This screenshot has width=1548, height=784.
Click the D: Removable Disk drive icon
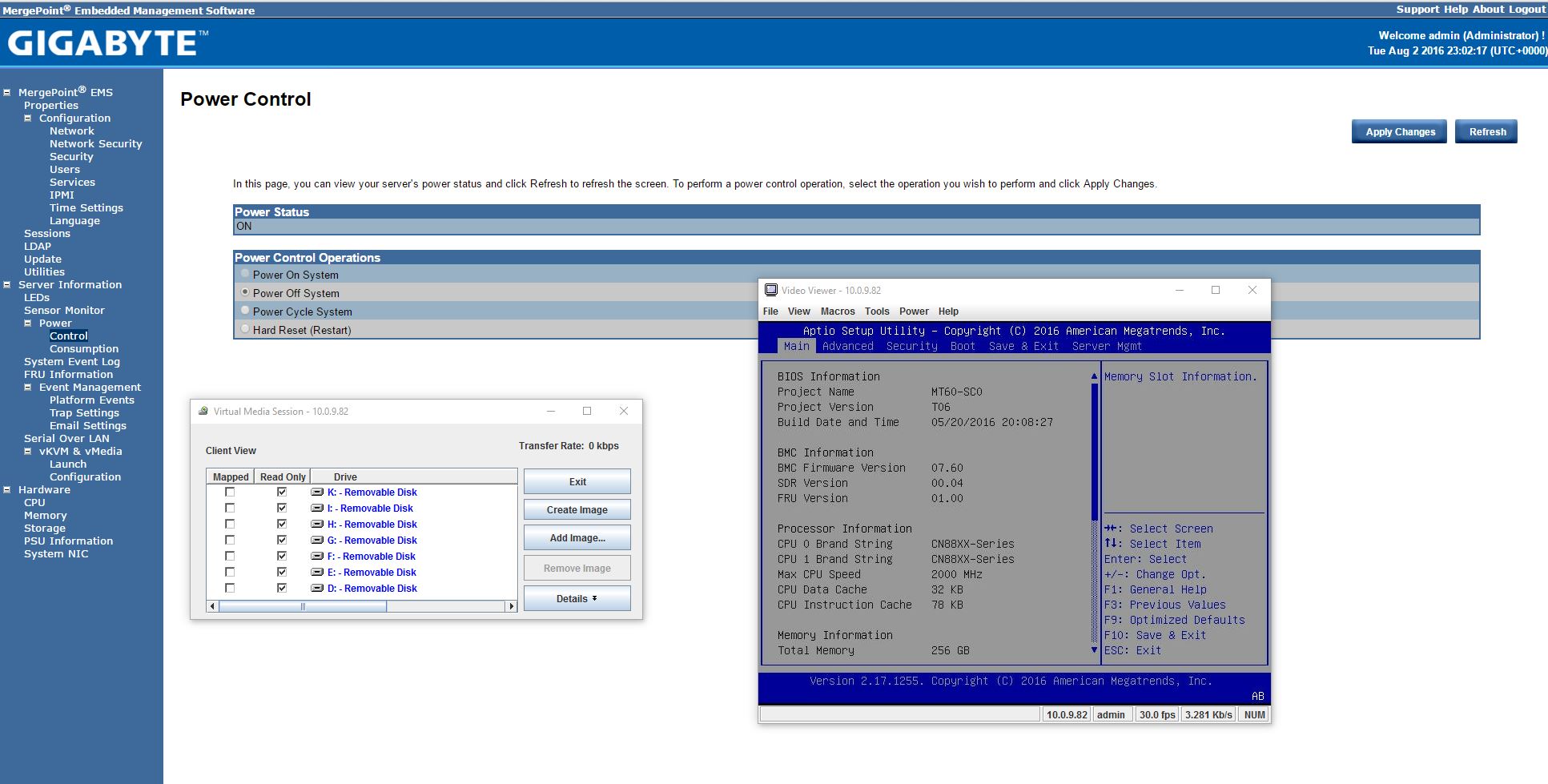[317, 589]
